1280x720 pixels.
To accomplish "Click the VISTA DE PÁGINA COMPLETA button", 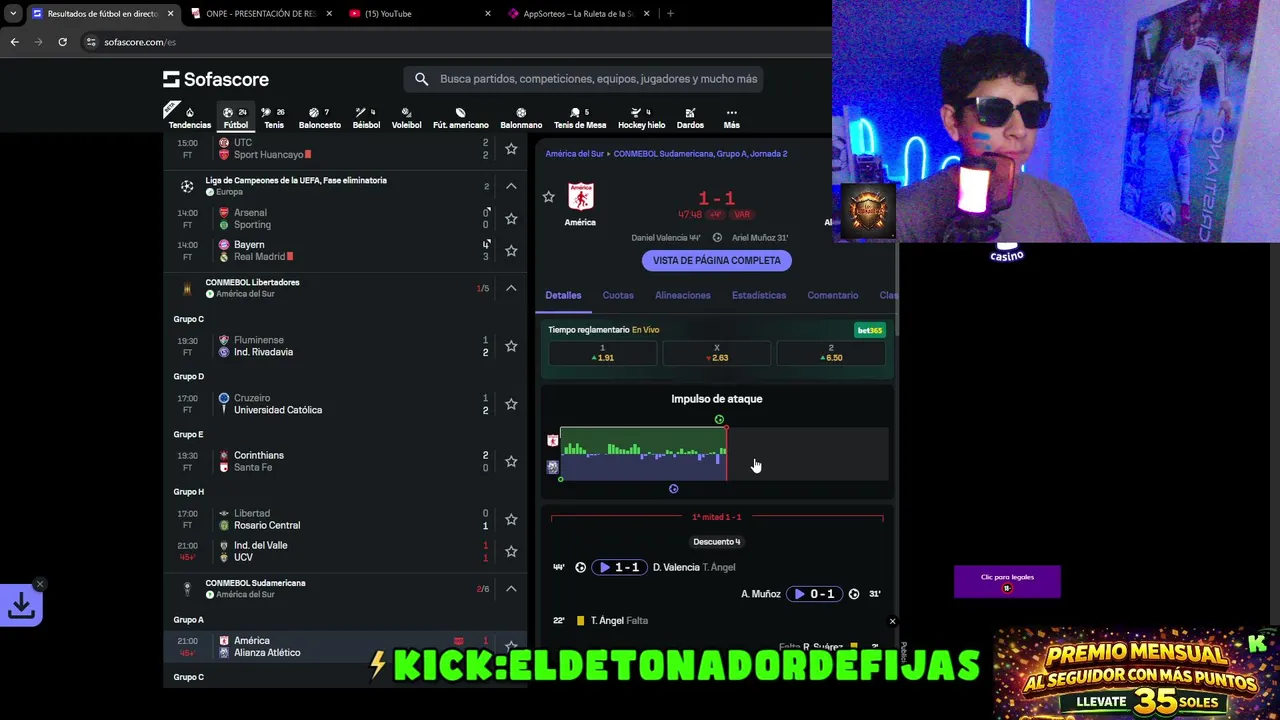I will point(717,260).
